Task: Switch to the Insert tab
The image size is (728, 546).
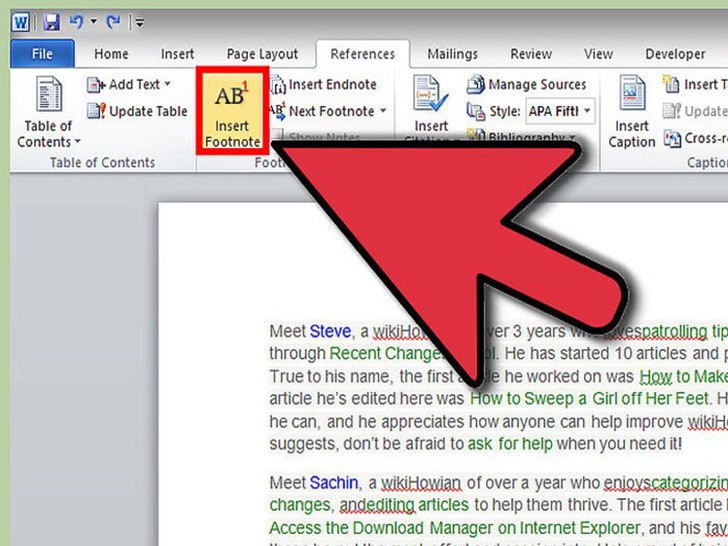Action: tap(177, 54)
